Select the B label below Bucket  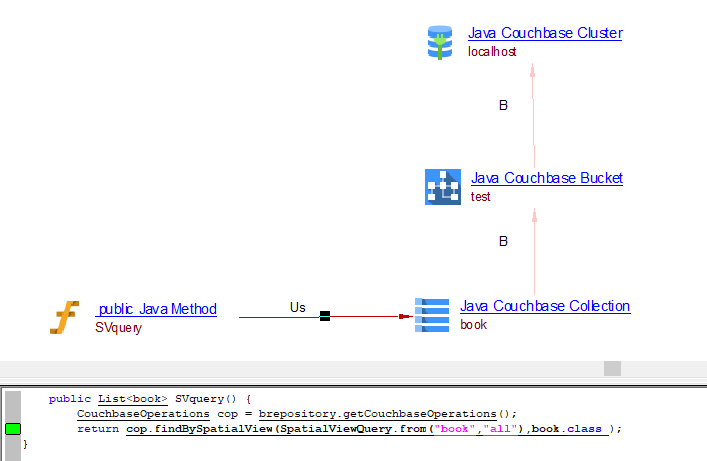(x=503, y=241)
